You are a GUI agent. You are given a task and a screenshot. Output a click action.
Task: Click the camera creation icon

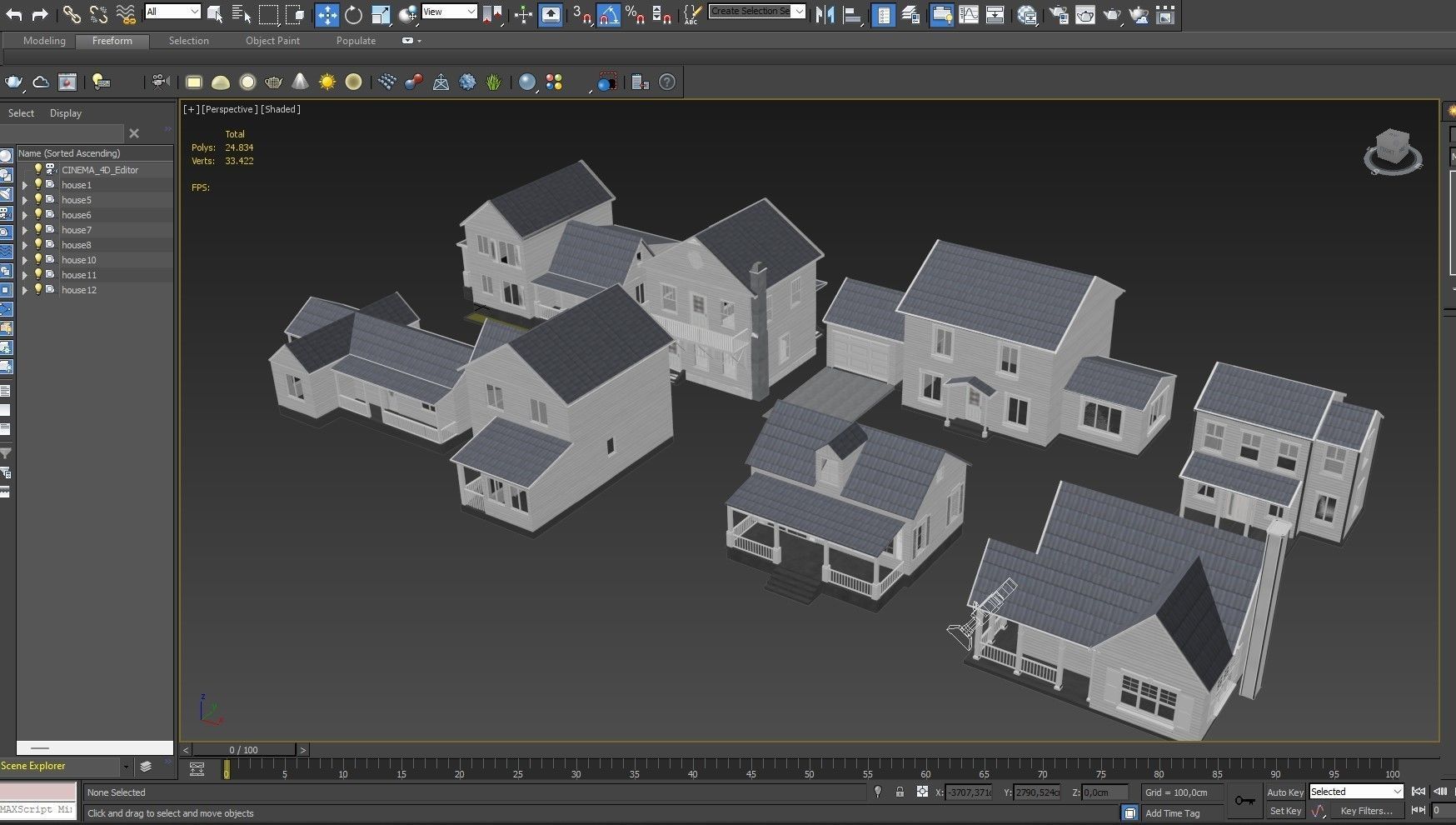161,82
